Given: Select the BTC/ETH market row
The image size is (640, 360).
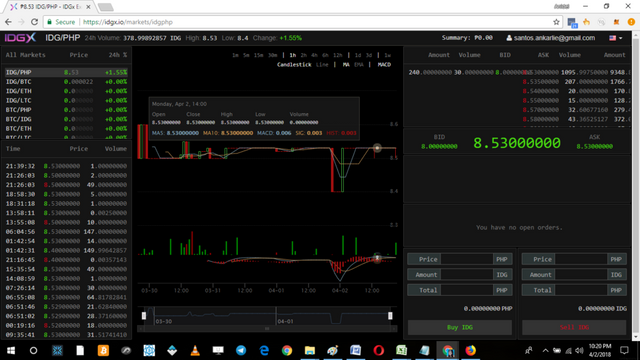Looking at the screenshot, I should tap(66, 129).
